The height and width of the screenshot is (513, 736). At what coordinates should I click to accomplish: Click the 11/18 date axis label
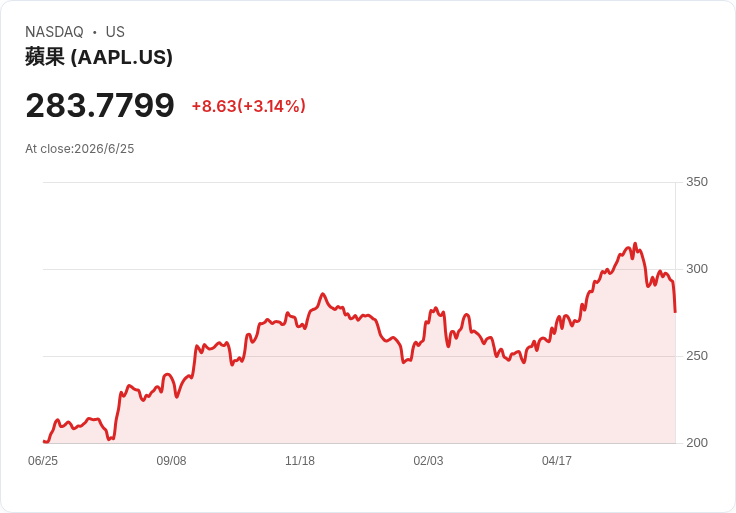[300, 460]
